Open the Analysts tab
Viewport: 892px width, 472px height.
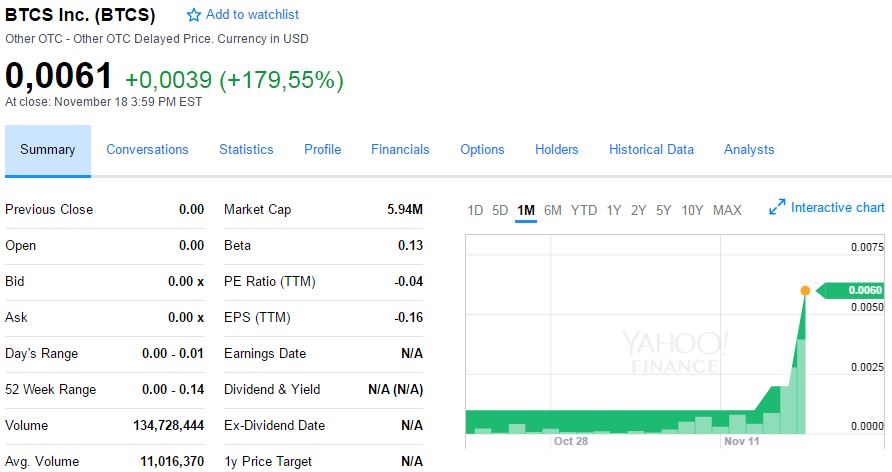749,150
